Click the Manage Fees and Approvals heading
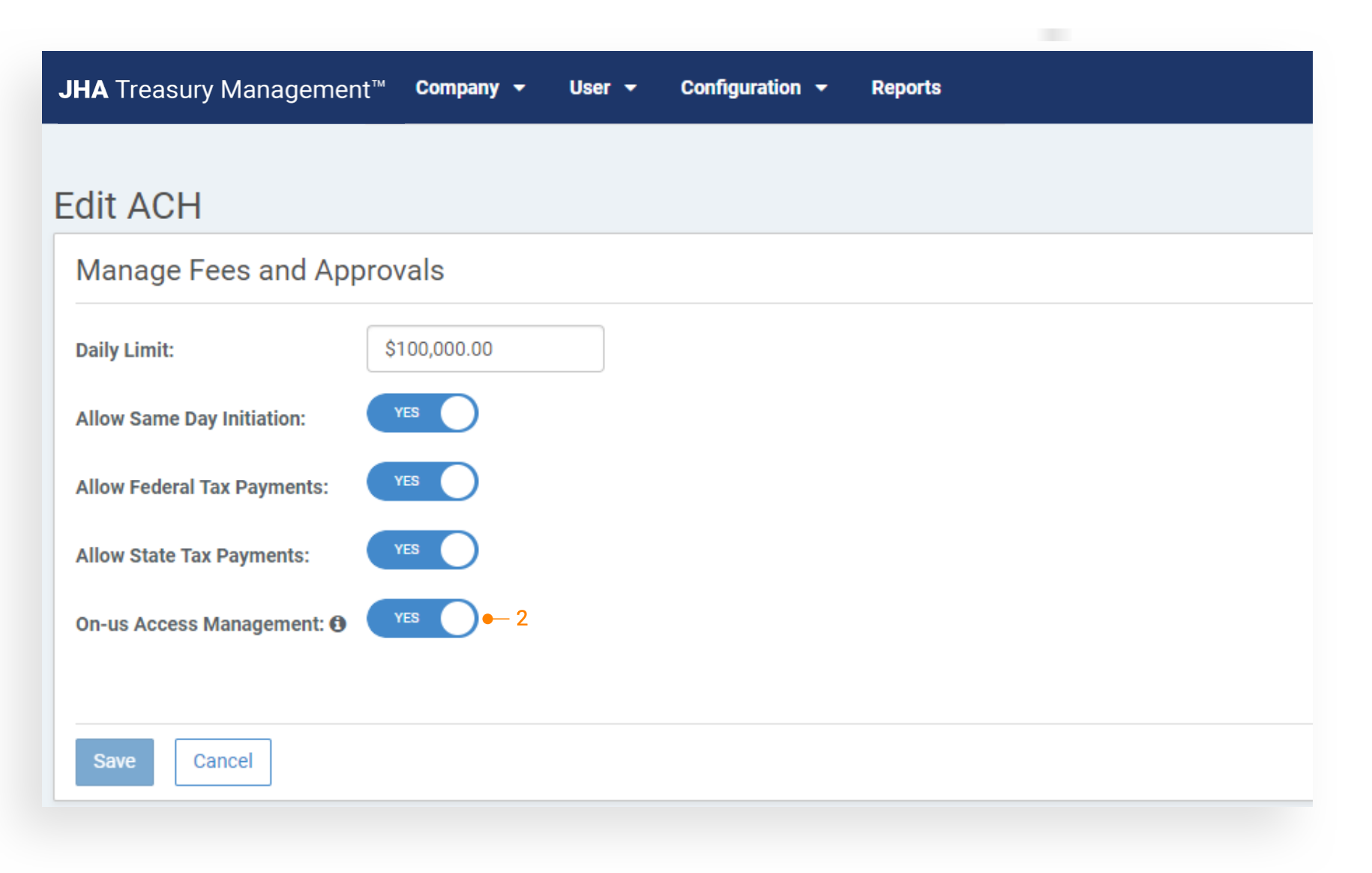The image size is (1372, 873). click(259, 270)
